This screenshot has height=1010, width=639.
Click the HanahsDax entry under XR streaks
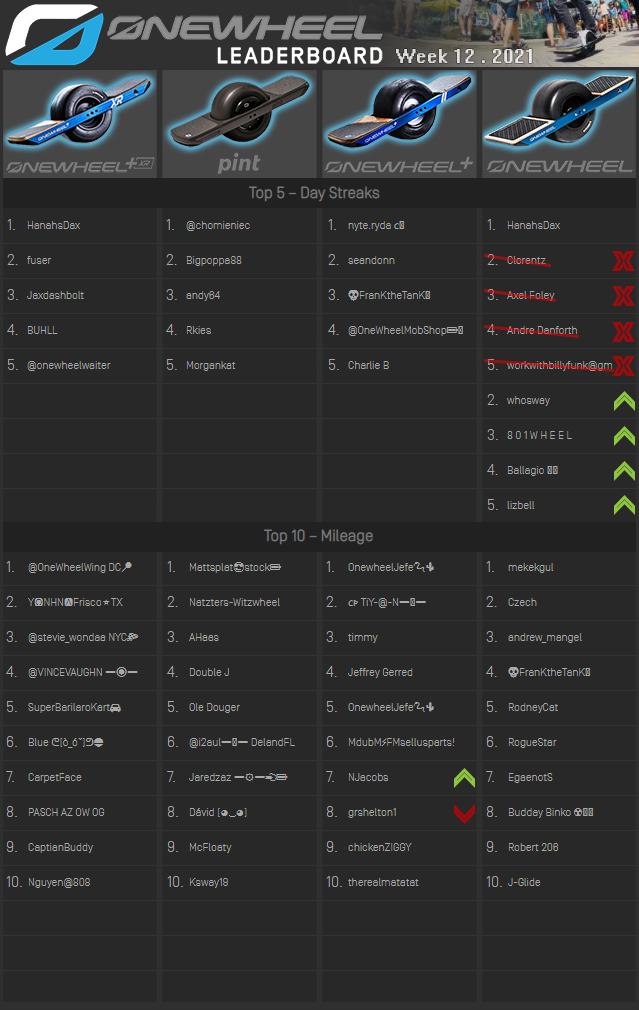54,226
